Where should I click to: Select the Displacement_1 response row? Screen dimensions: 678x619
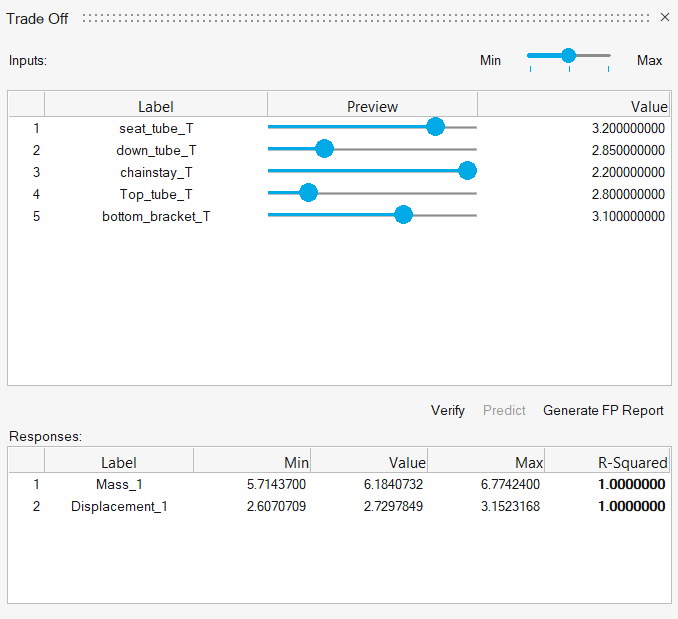[x=120, y=506]
